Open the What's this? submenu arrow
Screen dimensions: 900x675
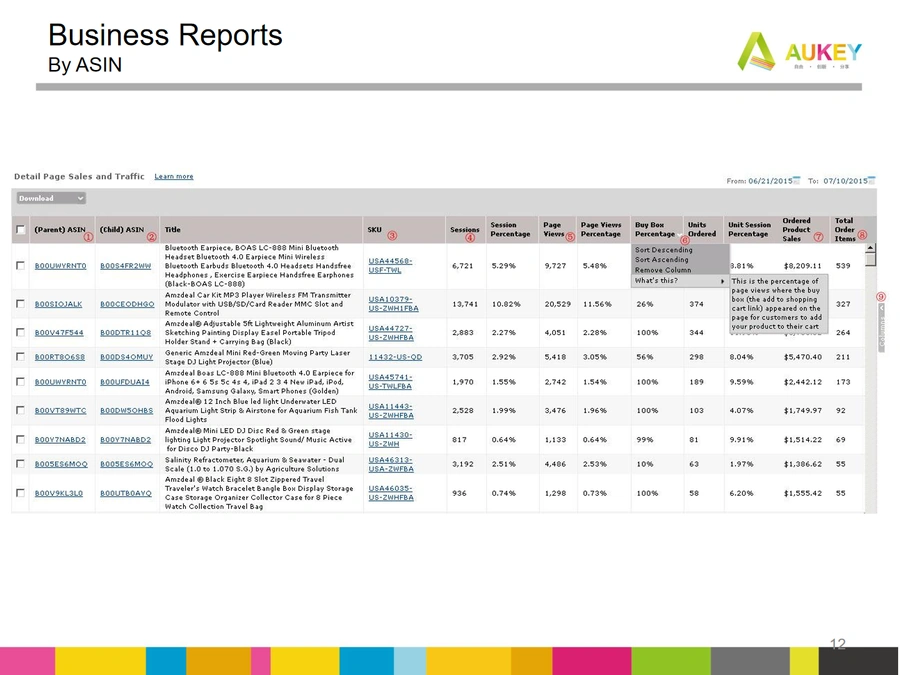point(723,281)
